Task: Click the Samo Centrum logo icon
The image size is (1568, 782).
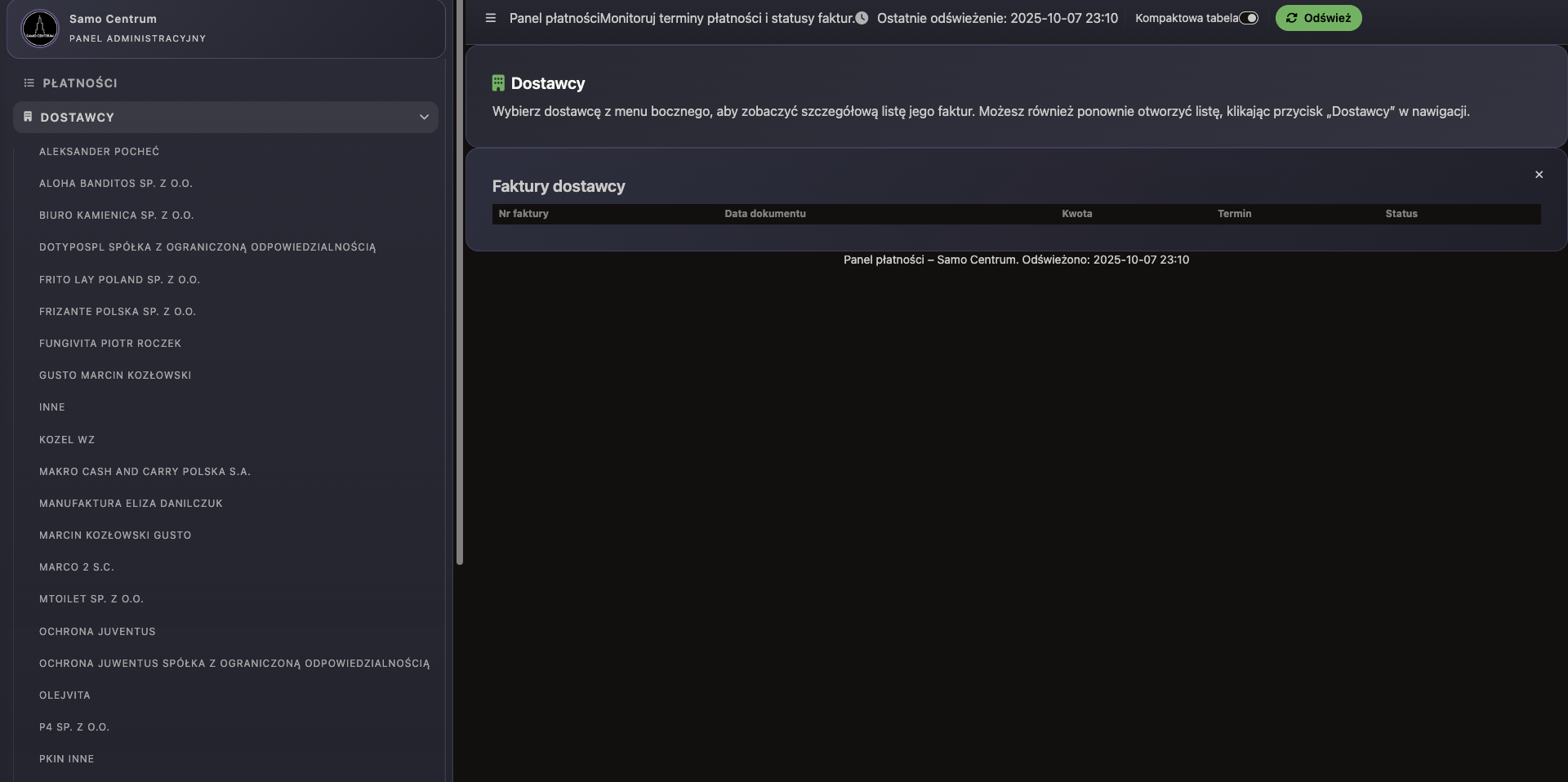Action: [x=39, y=29]
